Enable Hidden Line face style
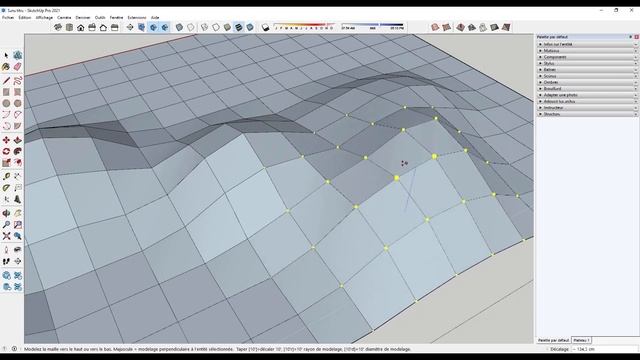 [216, 27]
